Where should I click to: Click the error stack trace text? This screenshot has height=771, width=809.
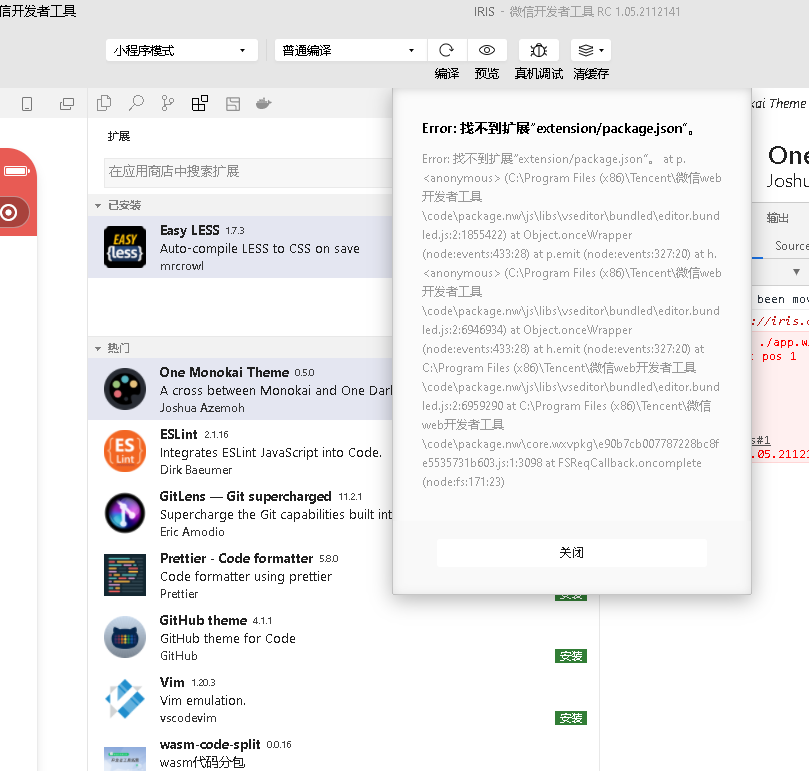pyautogui.click(x=571, y=320)
